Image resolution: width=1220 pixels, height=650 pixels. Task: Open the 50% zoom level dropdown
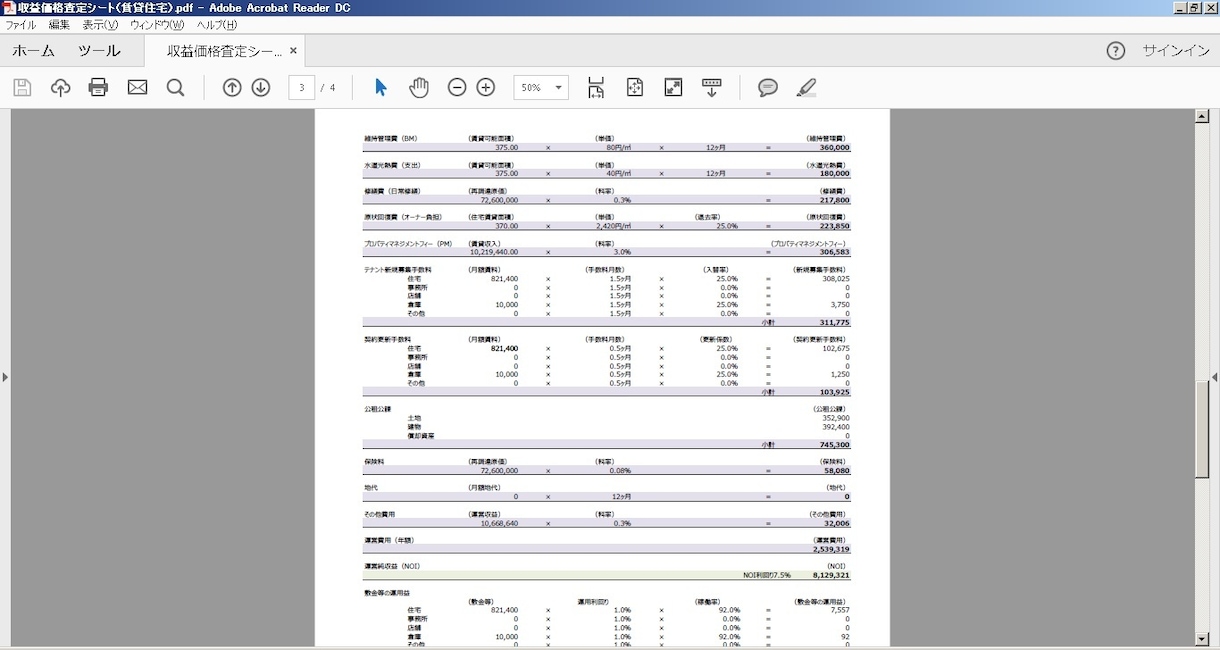[x=541, y=88]
